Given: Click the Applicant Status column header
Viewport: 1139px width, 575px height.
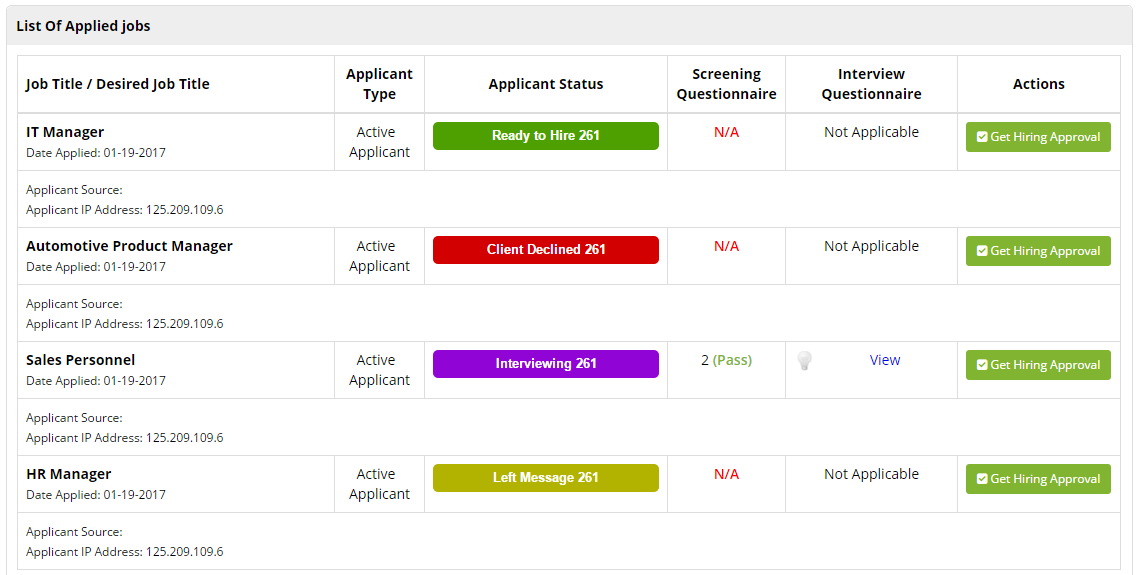Looking at the screenshot, I should [x=546, y=84].
